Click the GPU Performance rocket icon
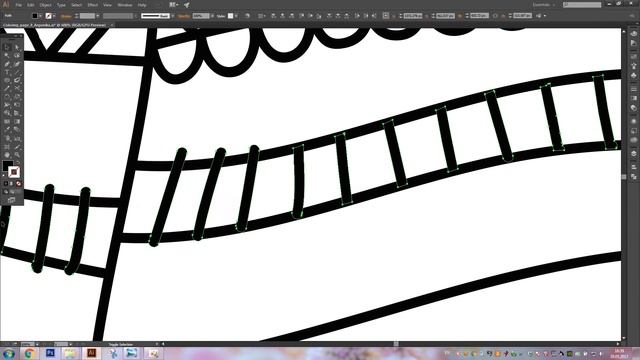Screen dimensions: 640x360 point(187,5)
